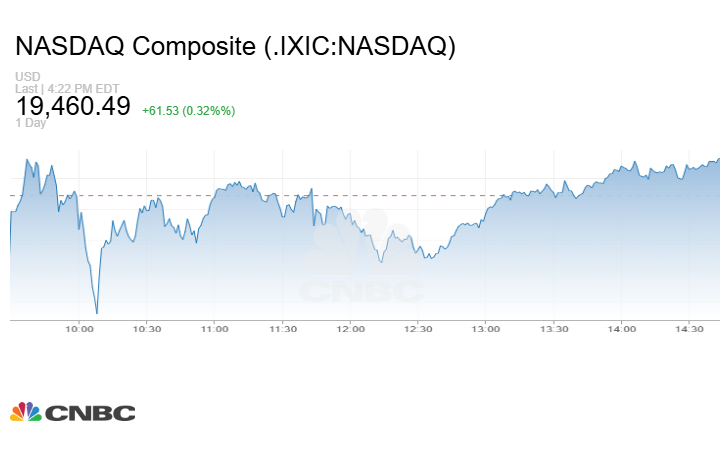
Task: Click the CNBC wordmark at bottom left
Action: pyautogui.click(x=89, y=413)
